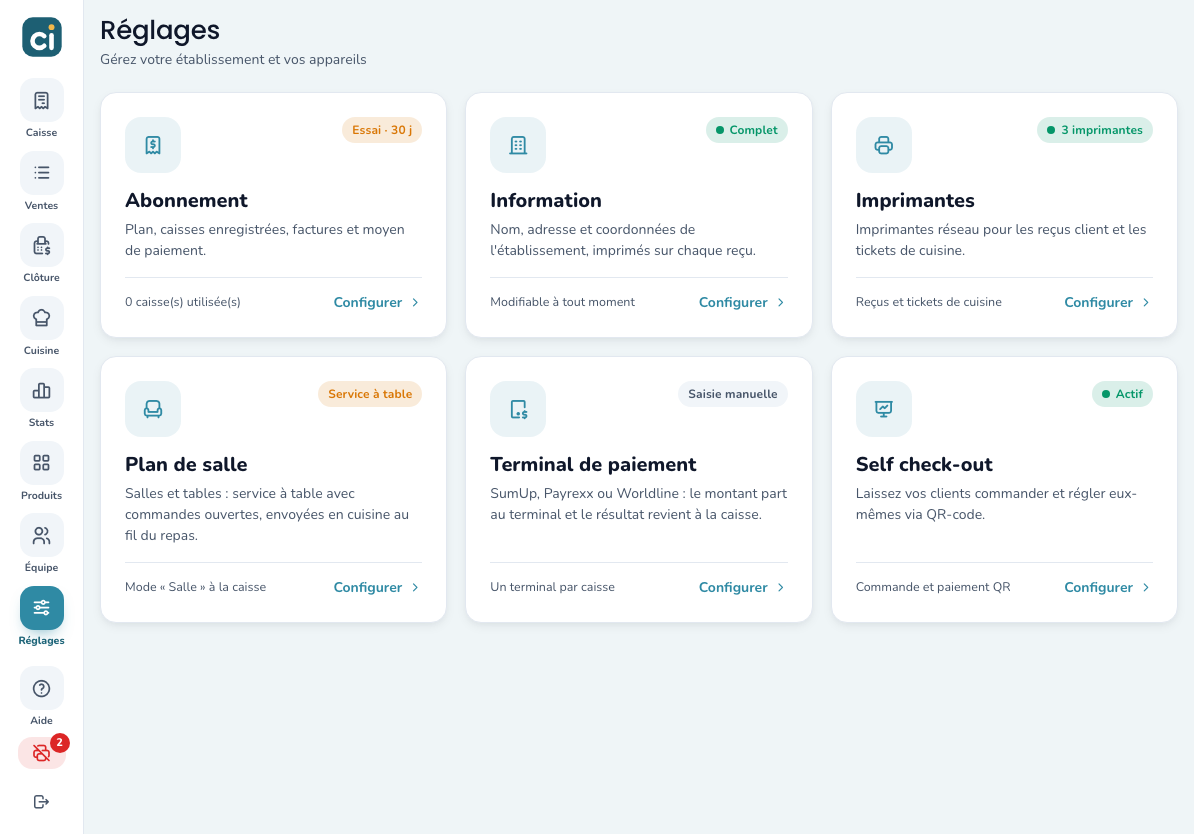Go to the Clôture menu label

(x=42, y=277)
